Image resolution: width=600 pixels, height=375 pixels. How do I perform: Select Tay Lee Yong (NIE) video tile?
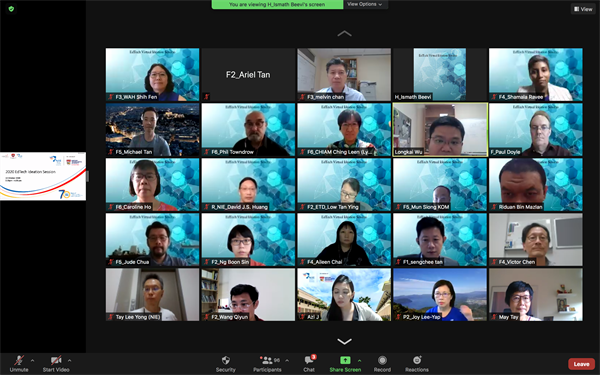[x=152, y=295]
